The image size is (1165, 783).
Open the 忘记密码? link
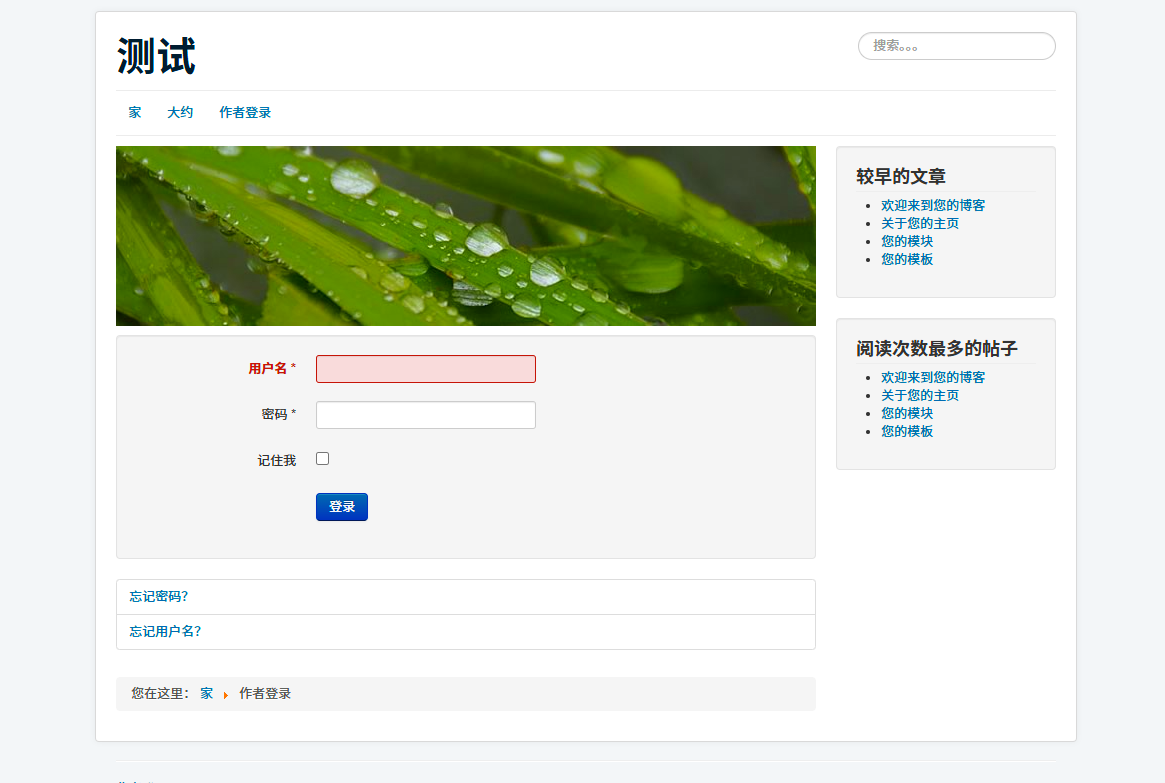click(x=159, y=597)
